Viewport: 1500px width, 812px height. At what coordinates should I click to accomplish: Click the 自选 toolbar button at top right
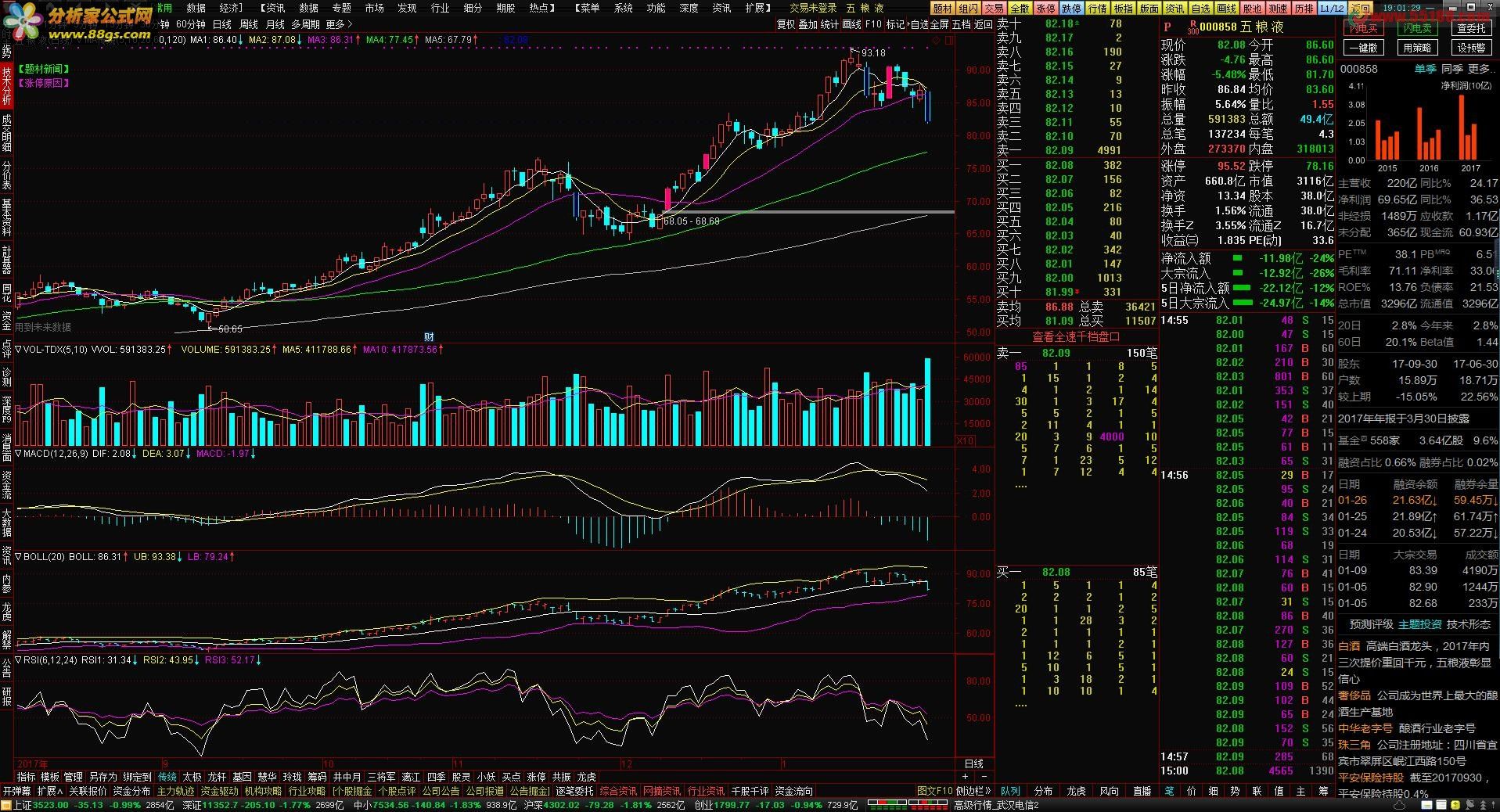pos(1200,9)
